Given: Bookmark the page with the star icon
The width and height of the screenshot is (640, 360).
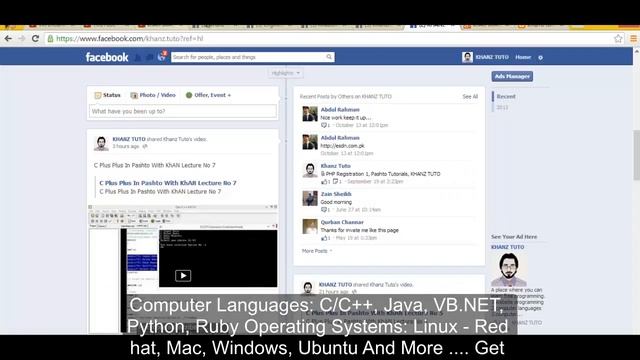Looking at the screenshot, I should (618, 39).
